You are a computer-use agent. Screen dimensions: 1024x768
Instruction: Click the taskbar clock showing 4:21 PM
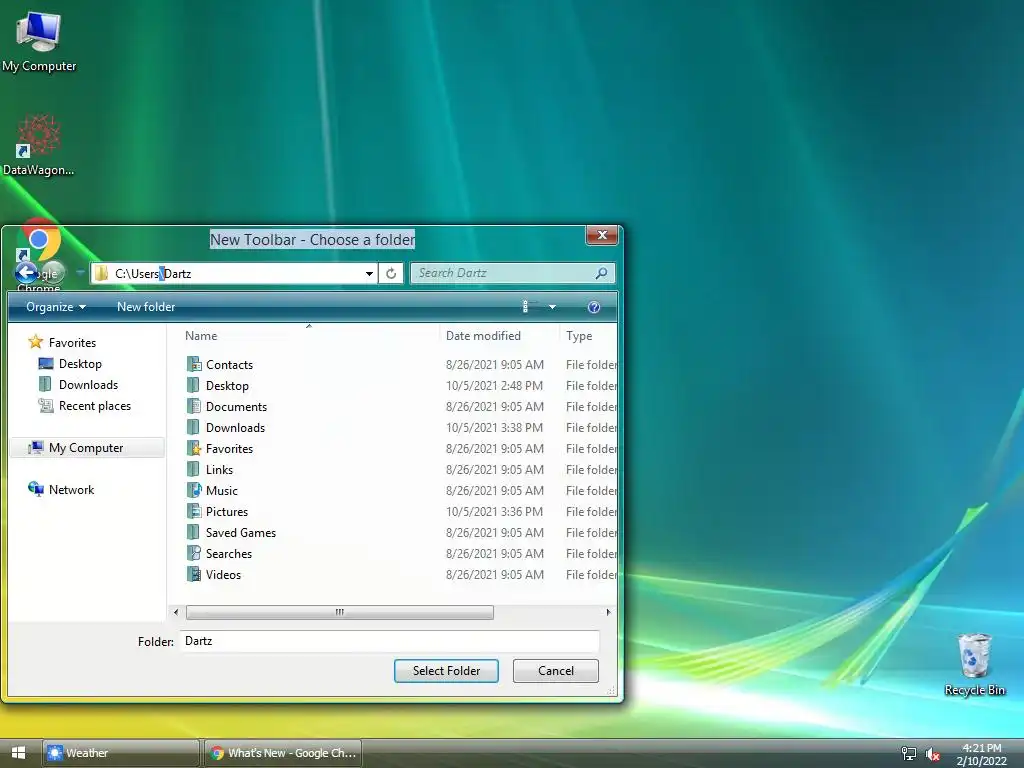[x=982, y=748]
